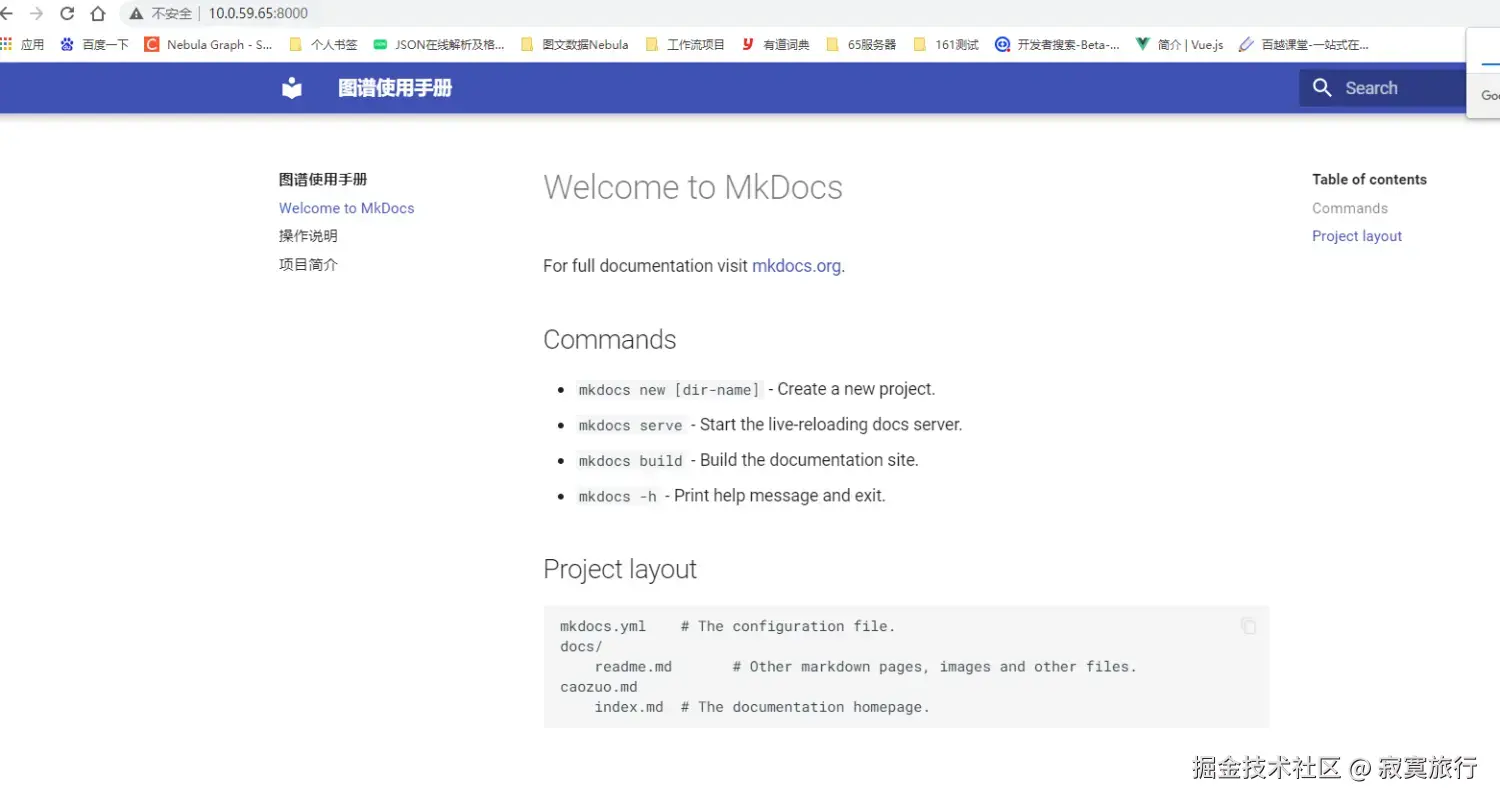Click the readme.md line in code block
1500x804 pixels.
[866, 667]
